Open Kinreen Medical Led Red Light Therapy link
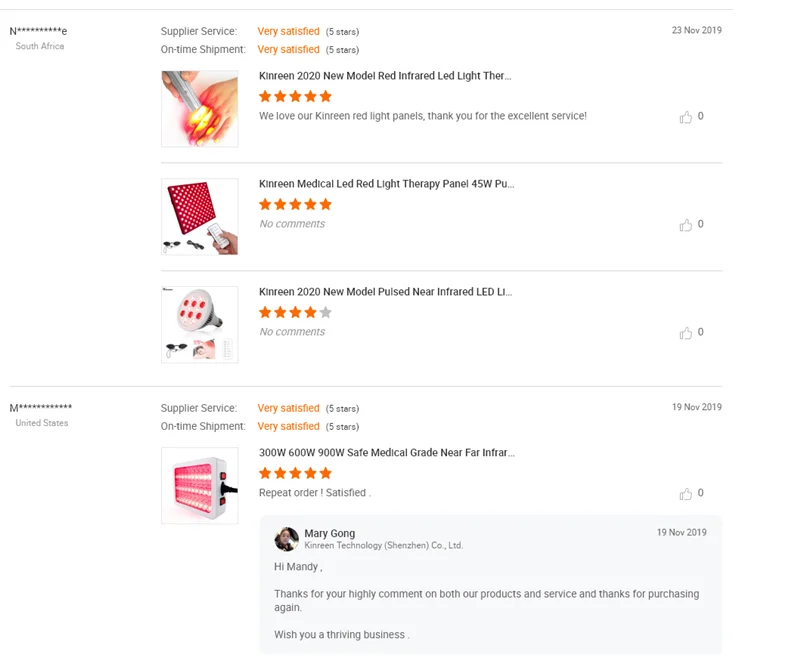800x657 pixels. (x=386, y=184)
